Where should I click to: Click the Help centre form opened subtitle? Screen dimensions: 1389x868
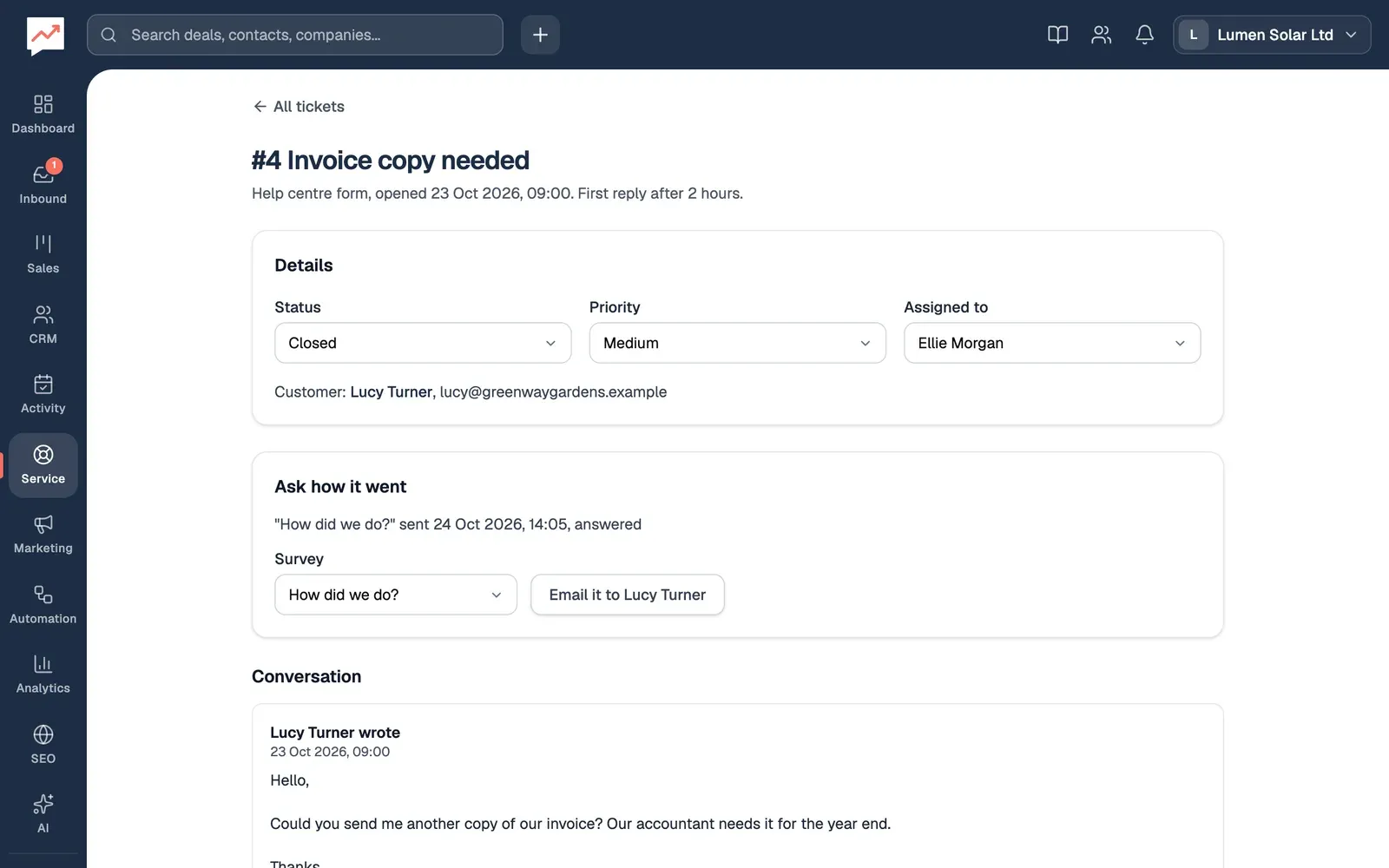(x=497, y=194)
